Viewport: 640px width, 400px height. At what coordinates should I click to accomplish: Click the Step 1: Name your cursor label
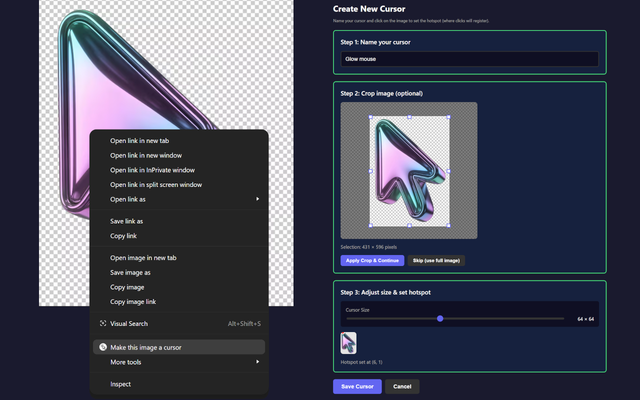click(x=376, y=42)
